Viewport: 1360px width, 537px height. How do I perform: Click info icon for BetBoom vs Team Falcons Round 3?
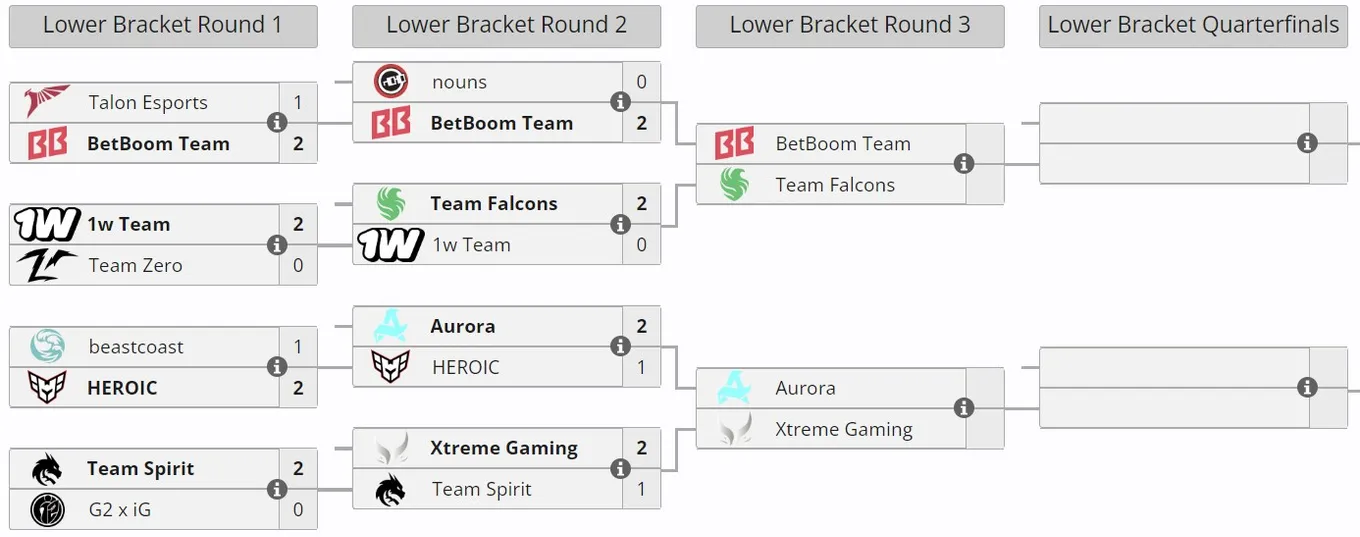(963, 164)
